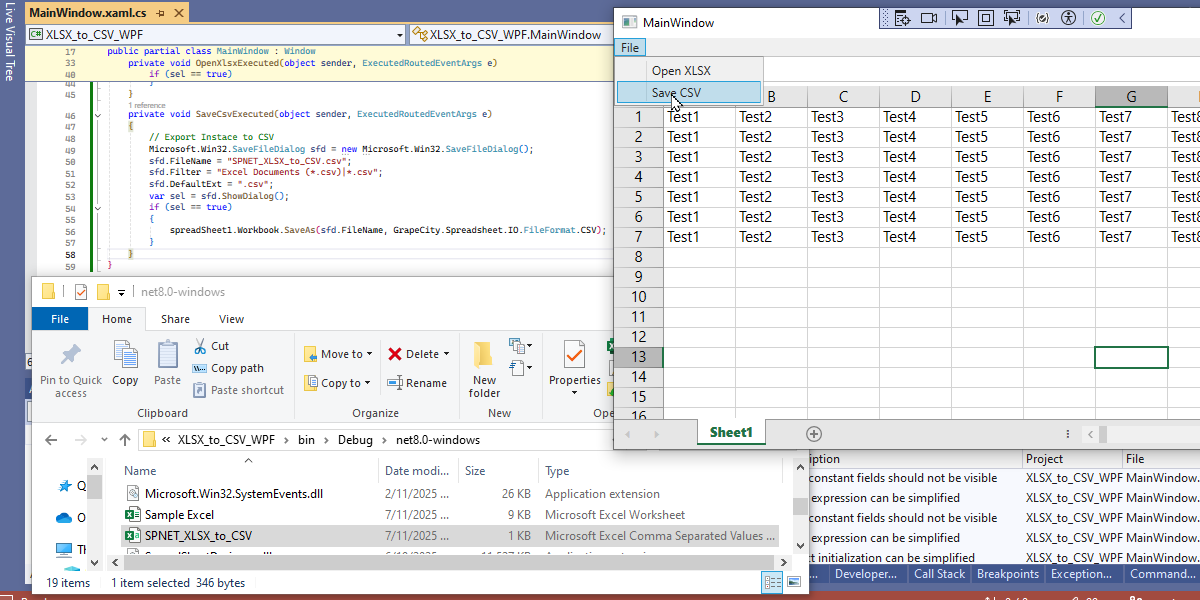Select the Sample Excel file
1200x600 pixels.
[x=449, y=515]
